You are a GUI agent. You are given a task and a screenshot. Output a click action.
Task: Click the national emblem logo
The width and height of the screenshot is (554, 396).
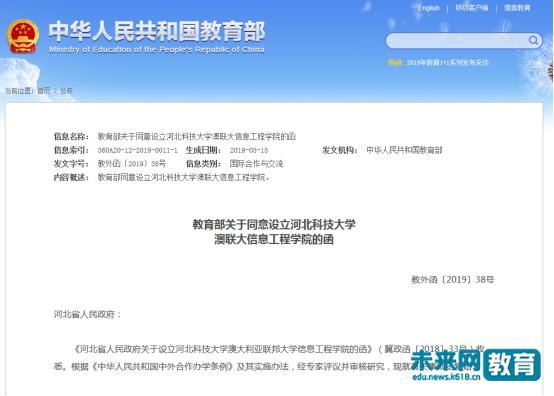(23, 36)
